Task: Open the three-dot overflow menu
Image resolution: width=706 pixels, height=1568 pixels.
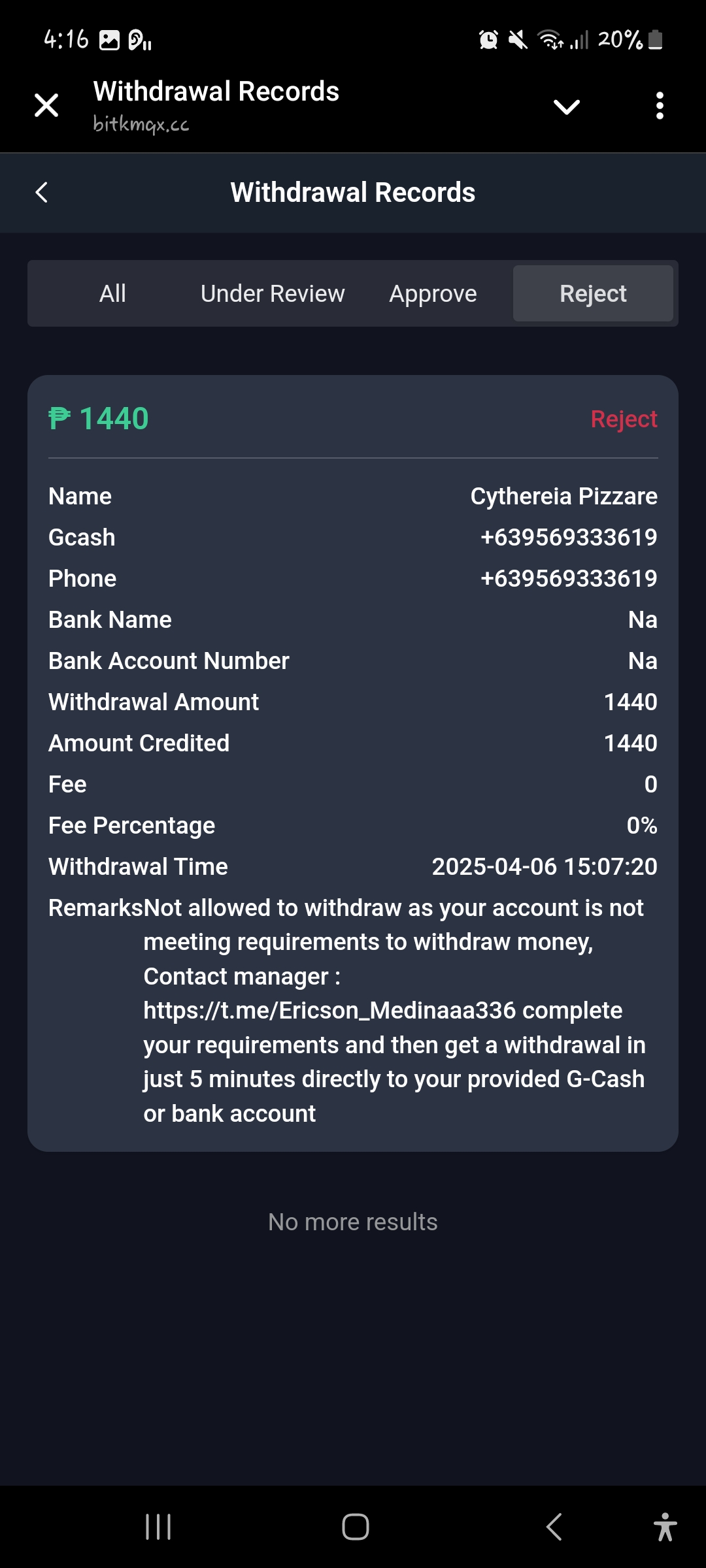Action: [x=660, y=105]
